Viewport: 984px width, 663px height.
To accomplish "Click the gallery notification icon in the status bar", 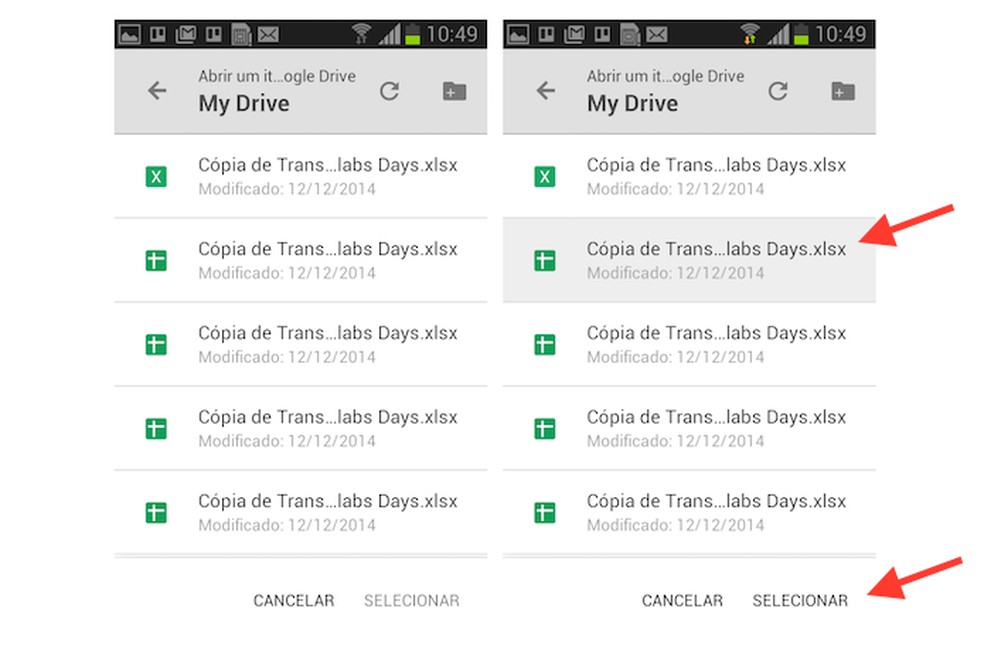I will (x=130, y=32).
